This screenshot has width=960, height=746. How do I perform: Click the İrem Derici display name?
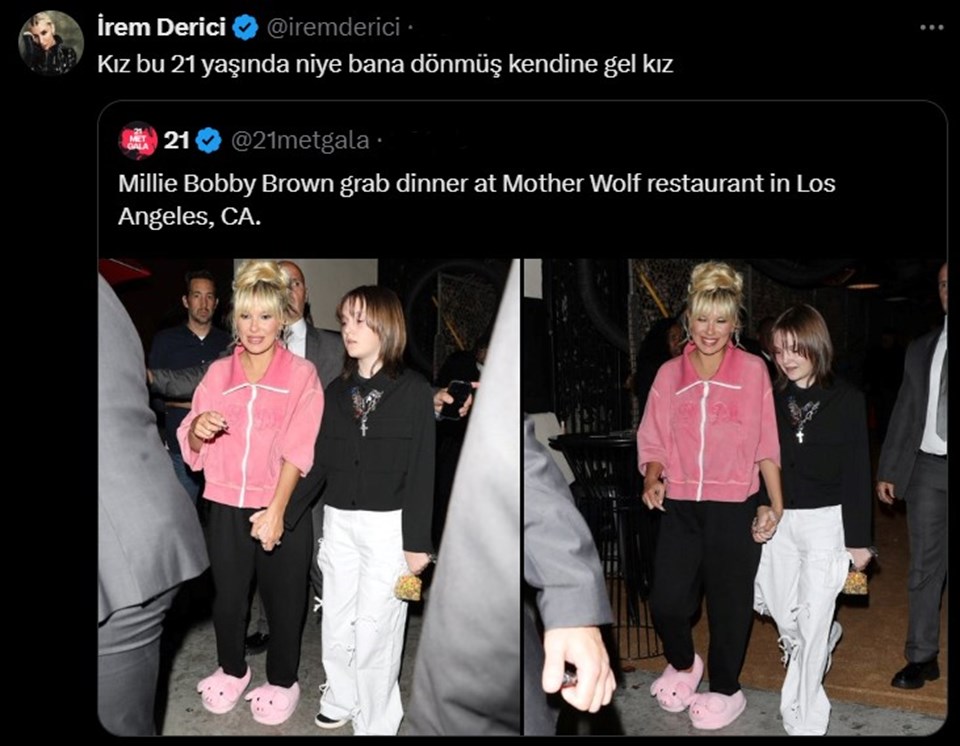click(x=161, y=28)
